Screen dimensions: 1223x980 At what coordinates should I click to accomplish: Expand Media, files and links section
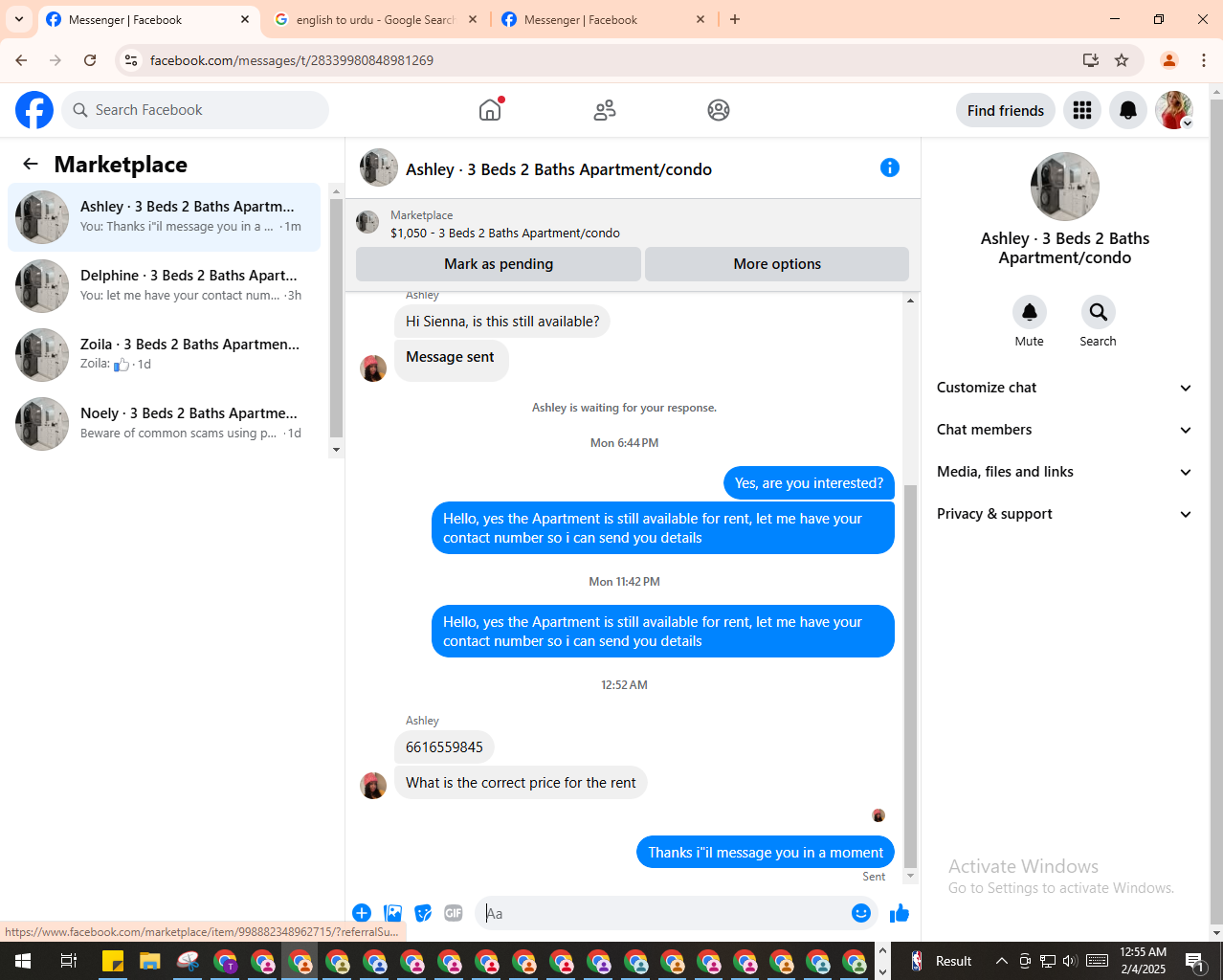pos(1065,472)
